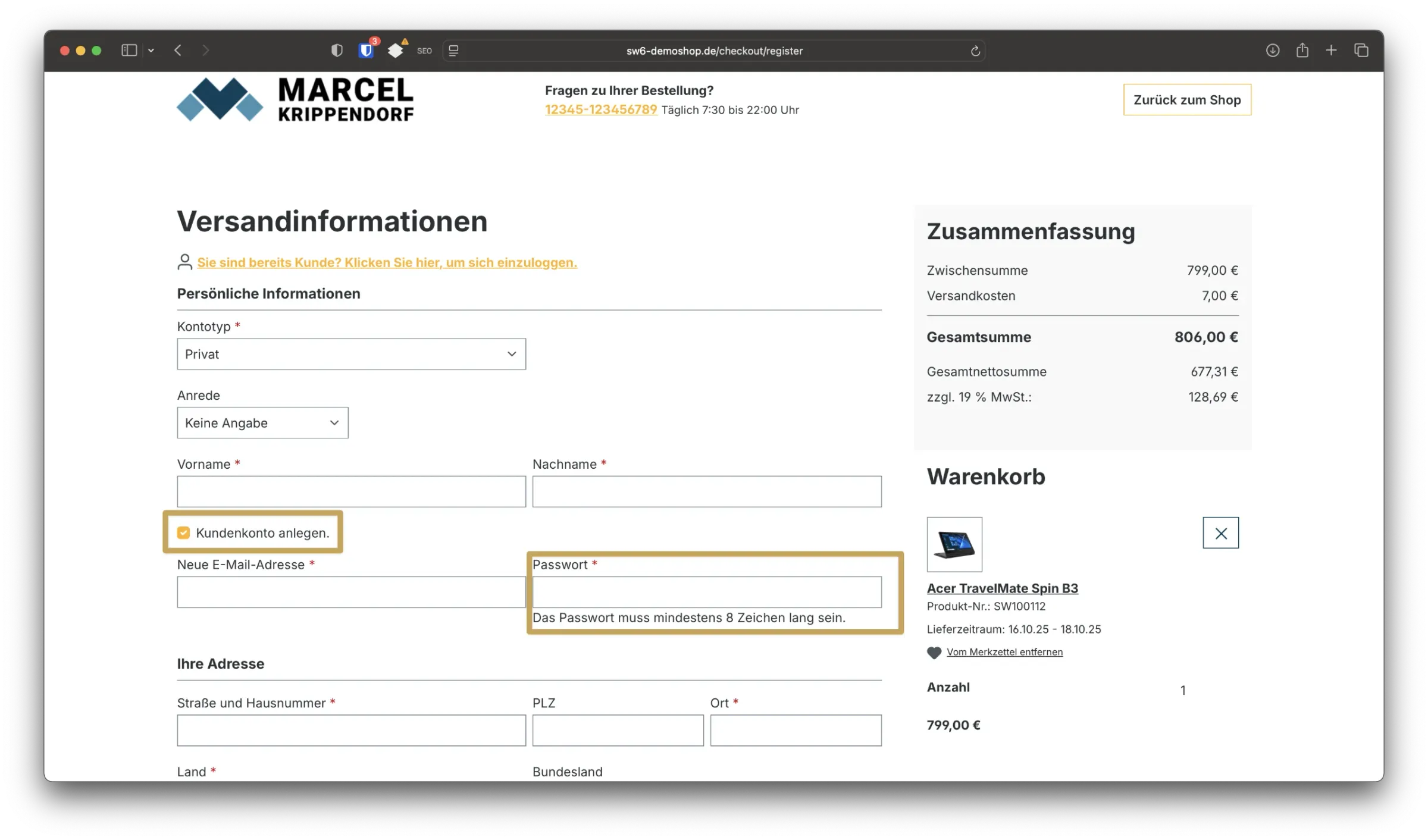Open the downloads icon in toolbar

point(1272,51)
